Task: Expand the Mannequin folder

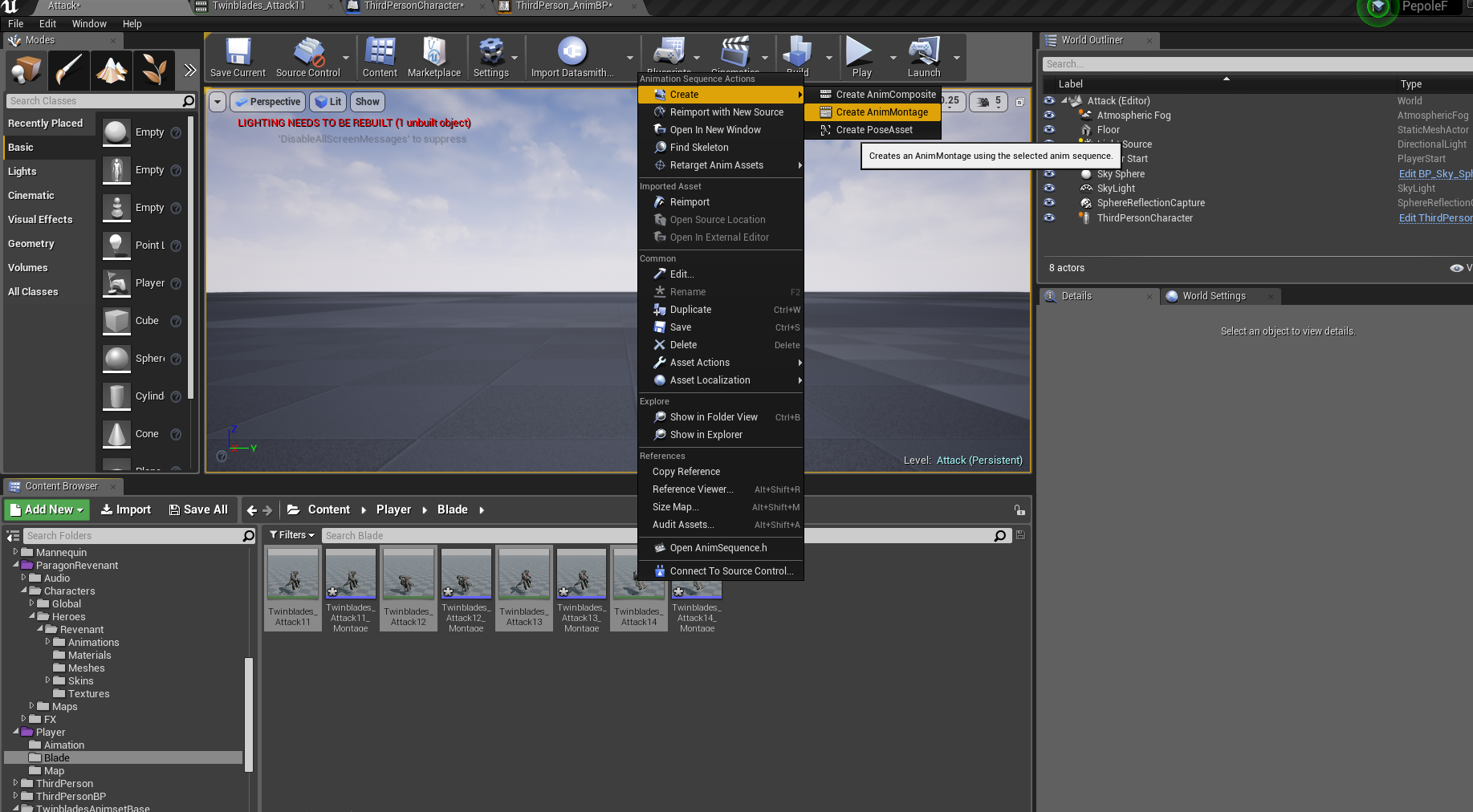Action: tap(15, 552)
